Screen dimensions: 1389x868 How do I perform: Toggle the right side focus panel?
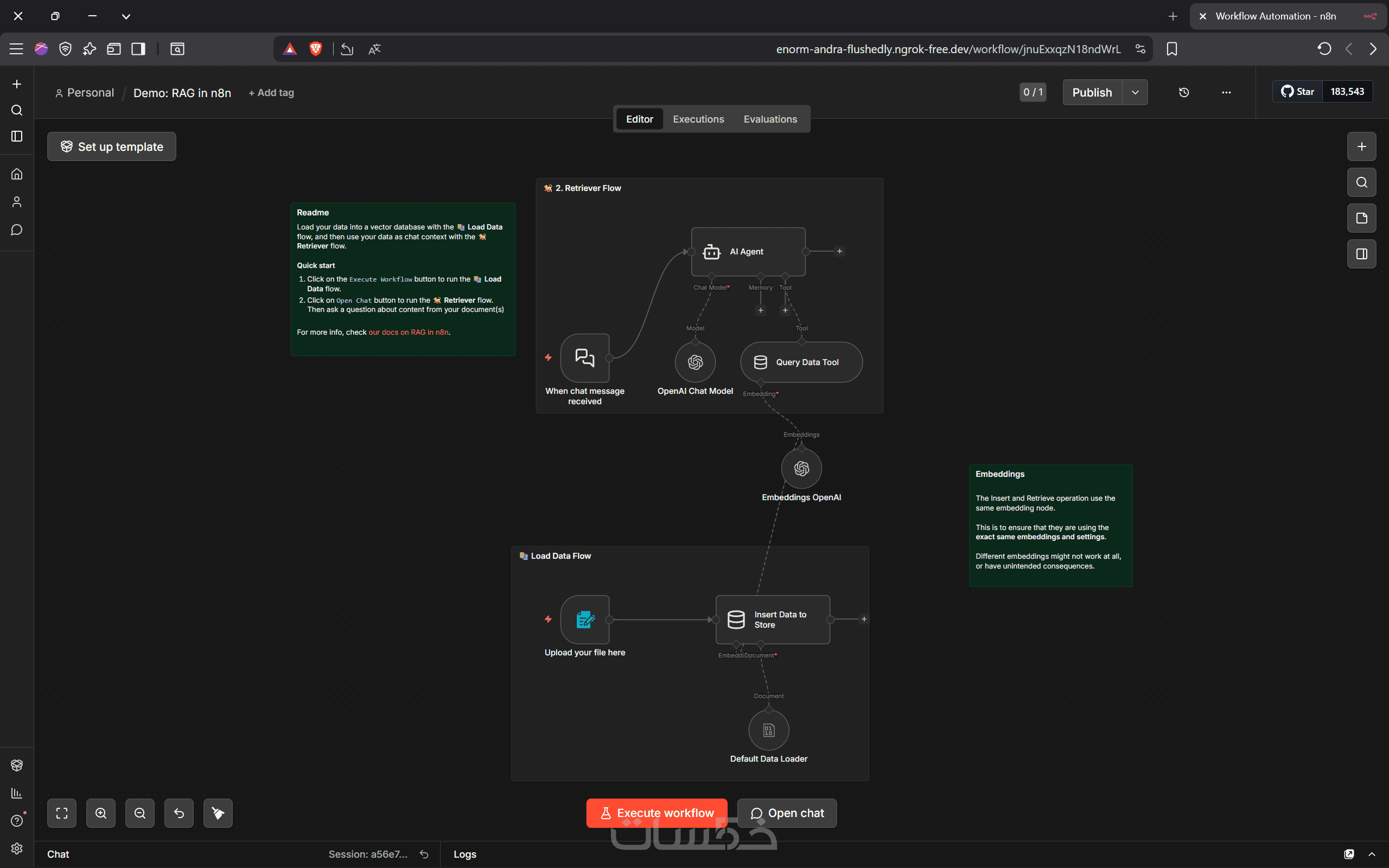pyautogui.click(x=1361, y=254)
